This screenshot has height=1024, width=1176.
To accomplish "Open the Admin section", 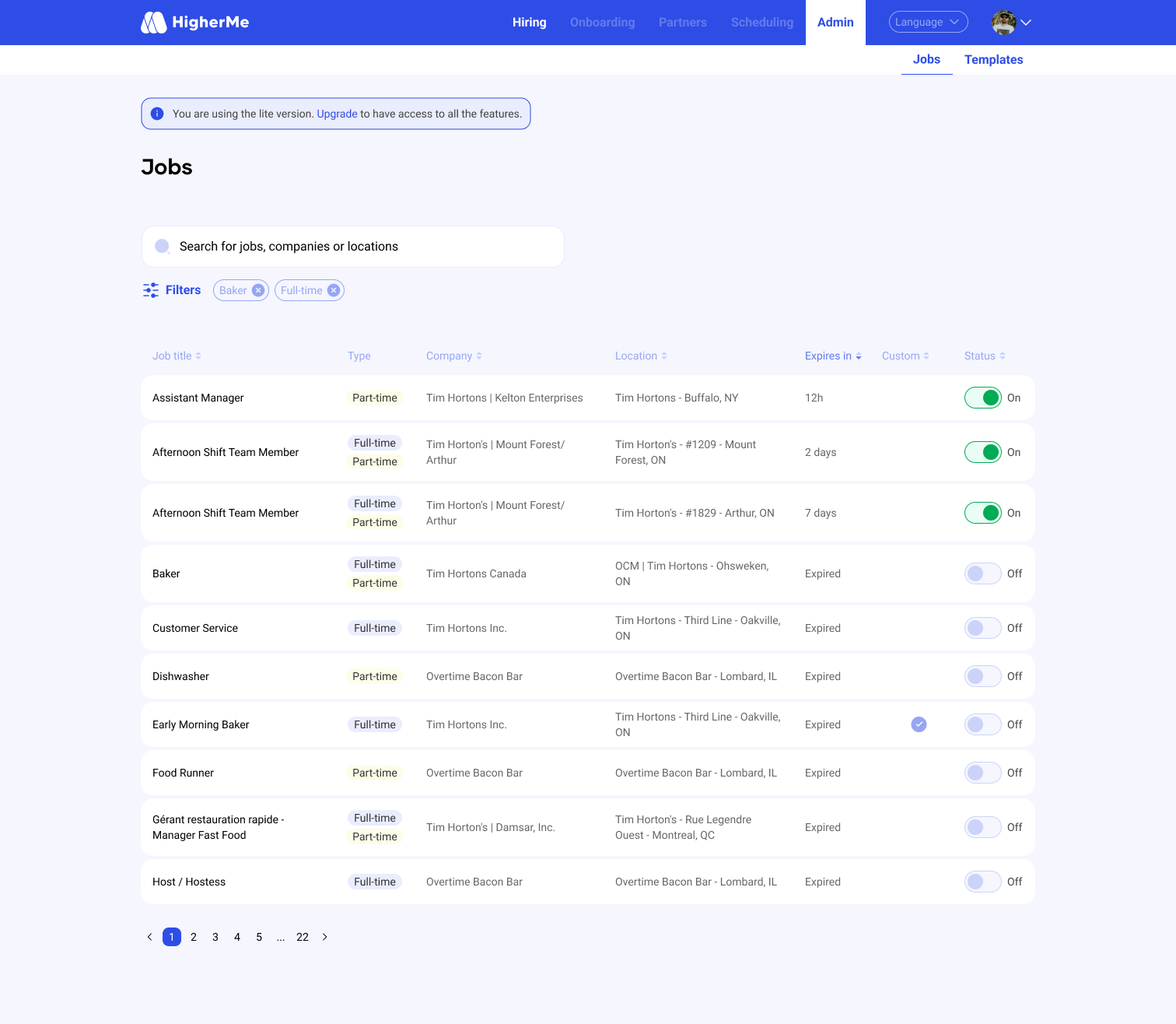I will tap(835, 23).
